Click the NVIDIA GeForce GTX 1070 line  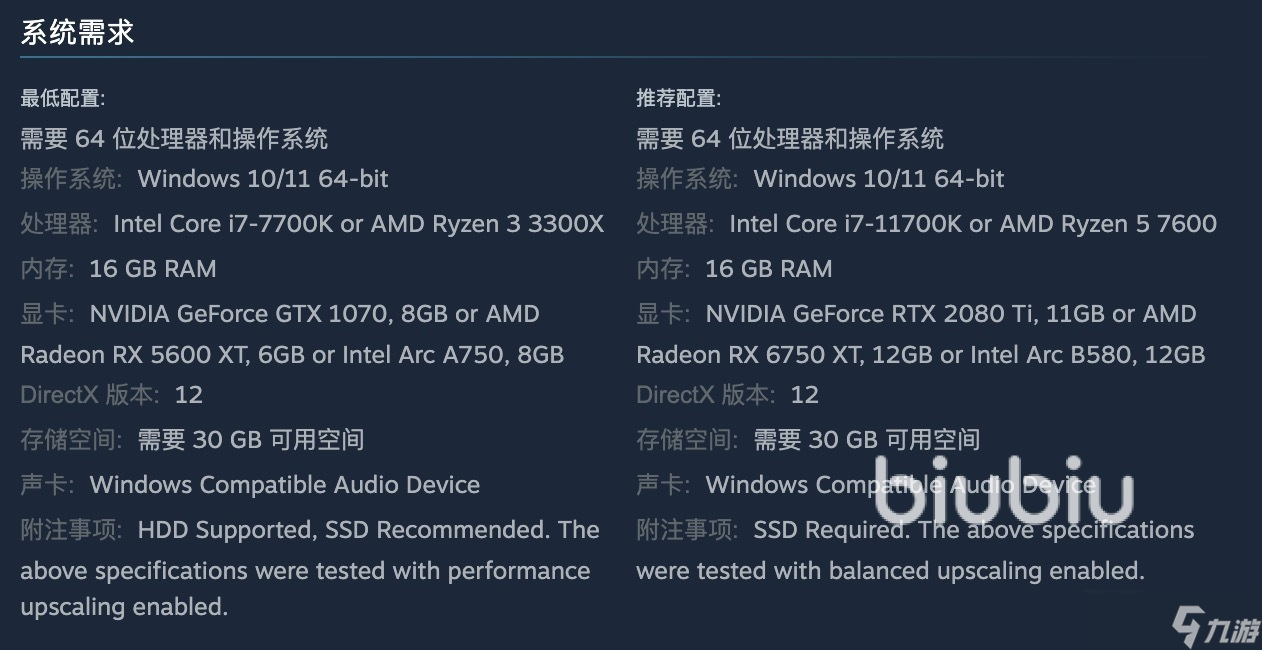[x=280, y=314]
